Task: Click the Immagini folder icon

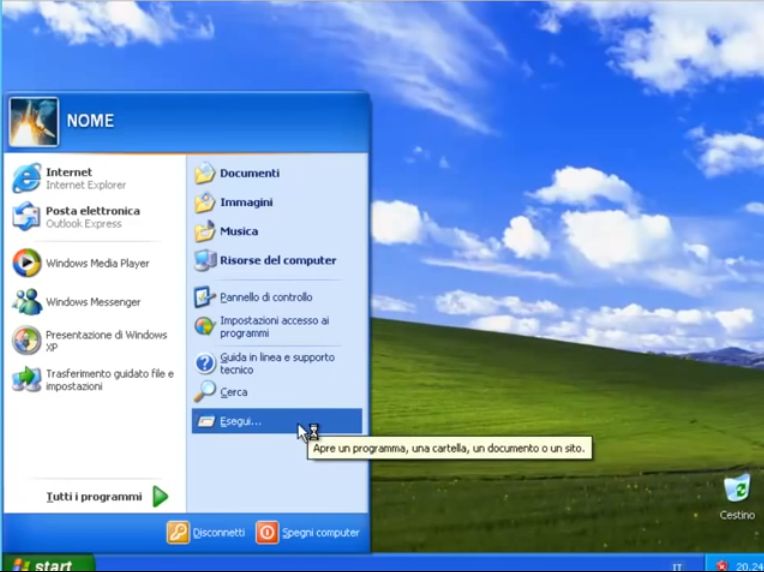Action: [205, 203]
